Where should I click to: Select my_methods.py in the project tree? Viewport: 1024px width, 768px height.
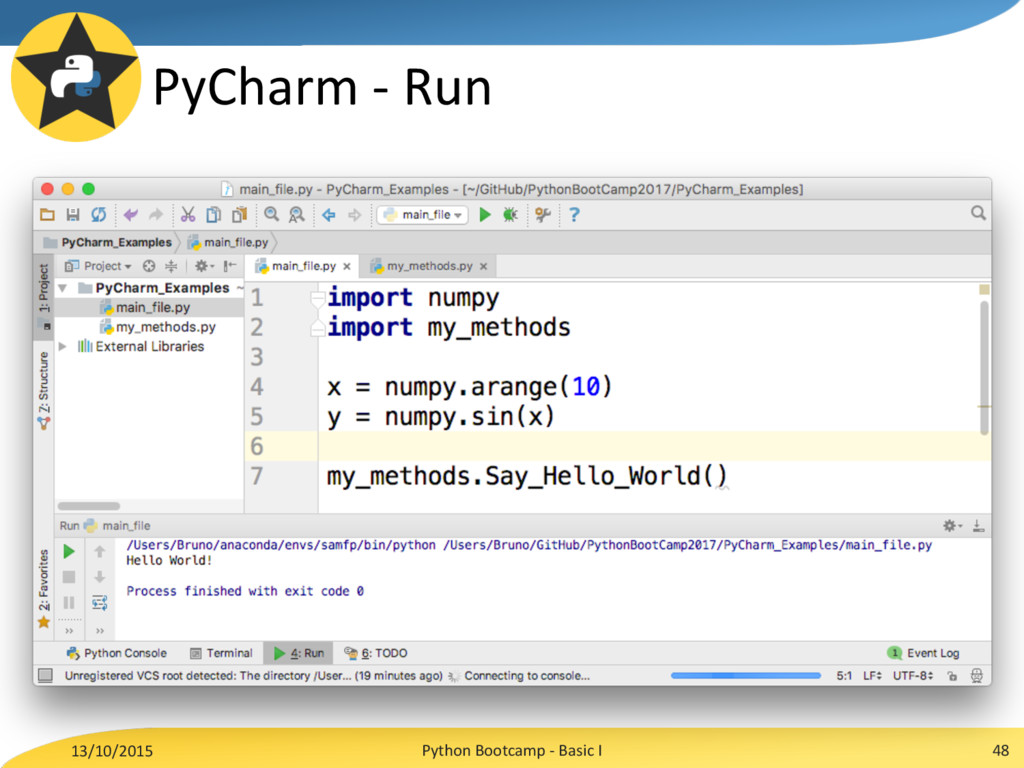[x=149, y=327]
